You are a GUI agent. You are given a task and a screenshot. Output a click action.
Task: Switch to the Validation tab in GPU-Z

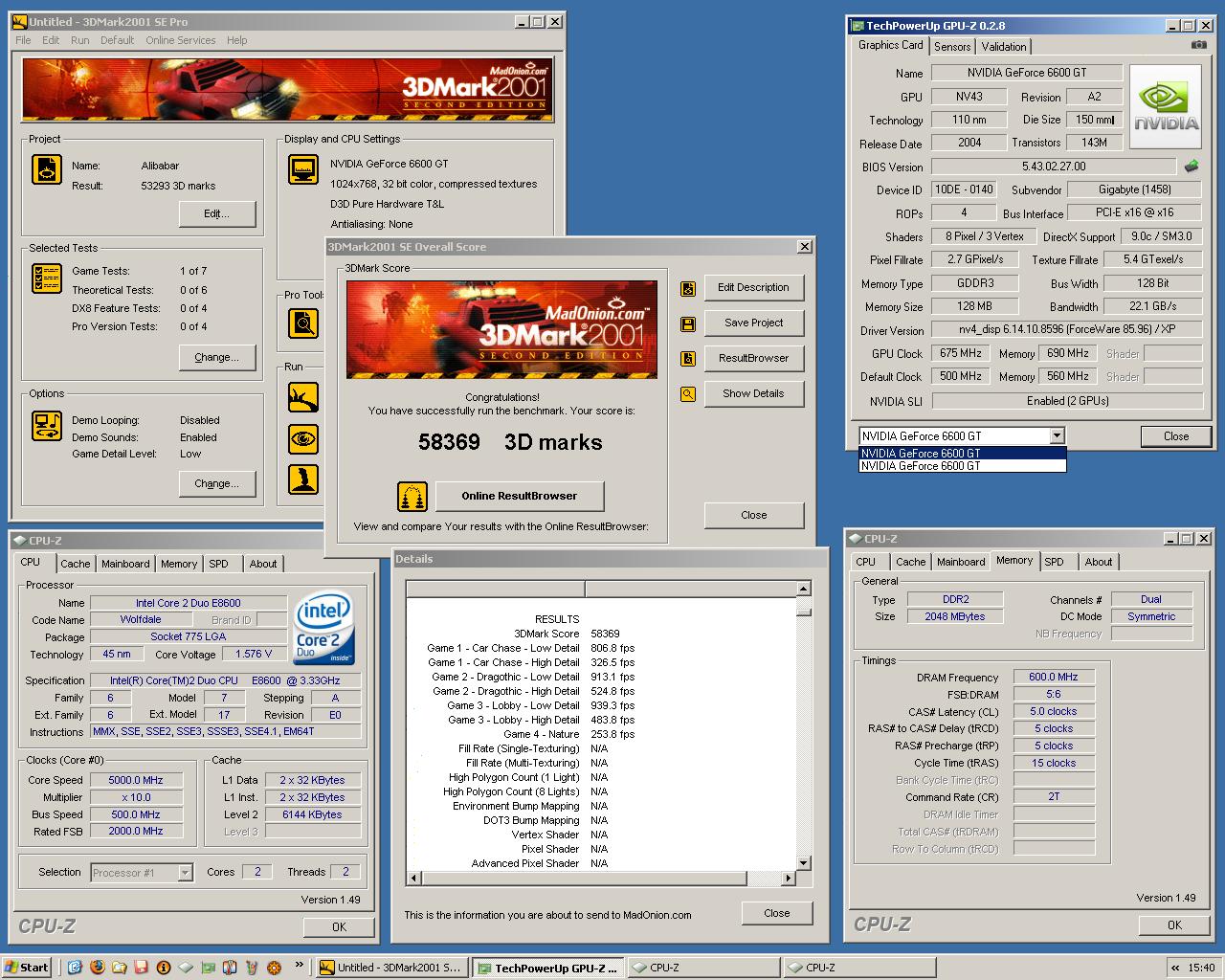click(1004, 47)
